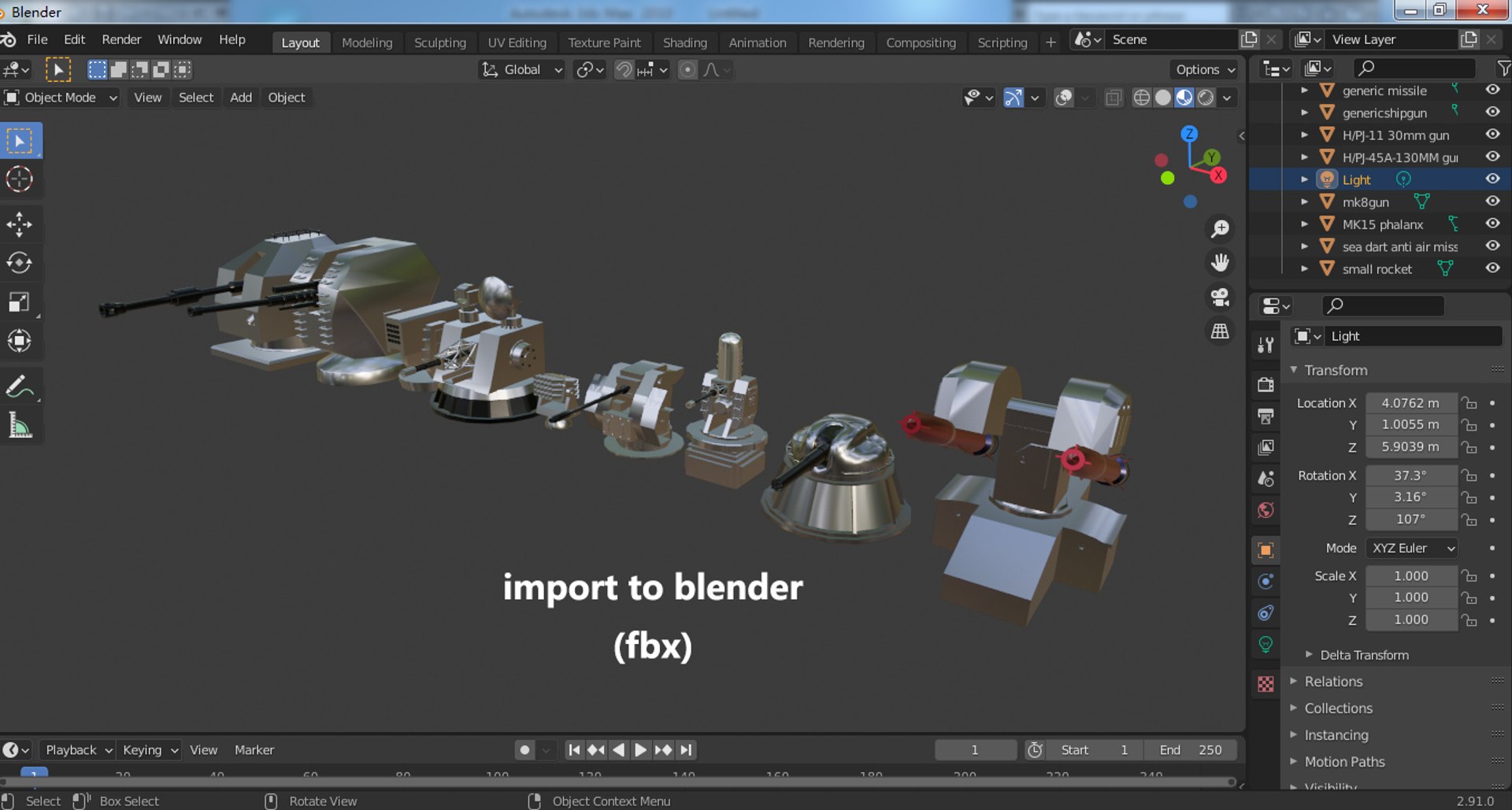Open the Playback menu button
The height and width of the screenshot is (810, 1512).
pyautogui.click(x=78, y=750)
